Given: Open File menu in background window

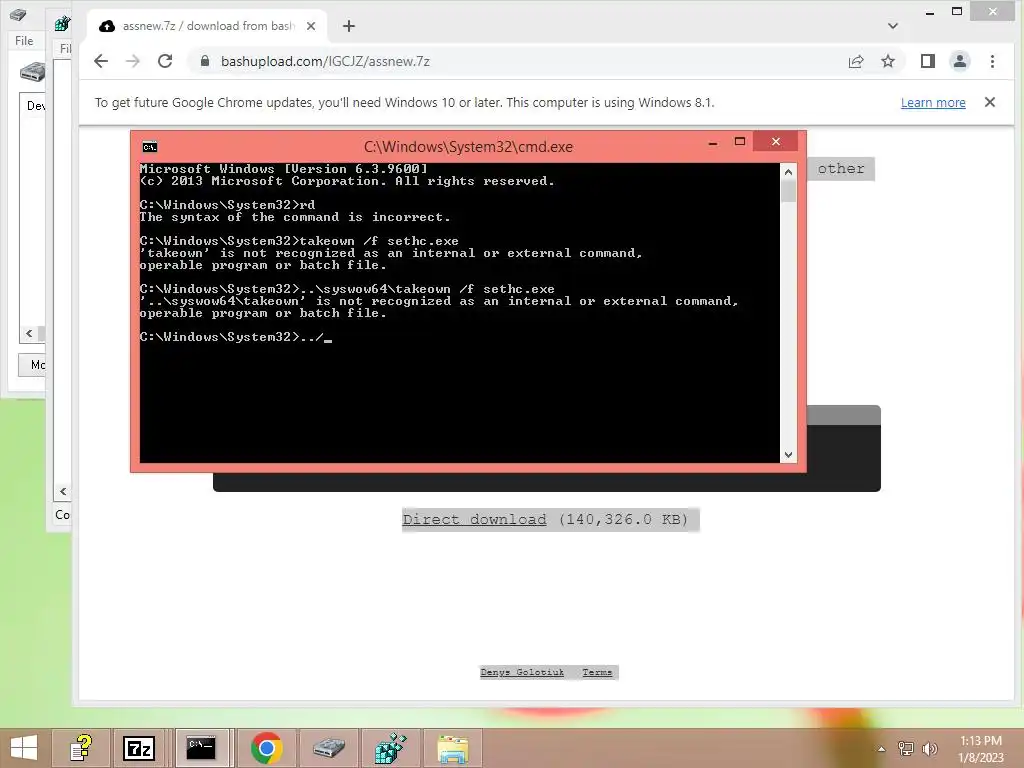Looking at the screenshot, I should (x=24, y=40).
